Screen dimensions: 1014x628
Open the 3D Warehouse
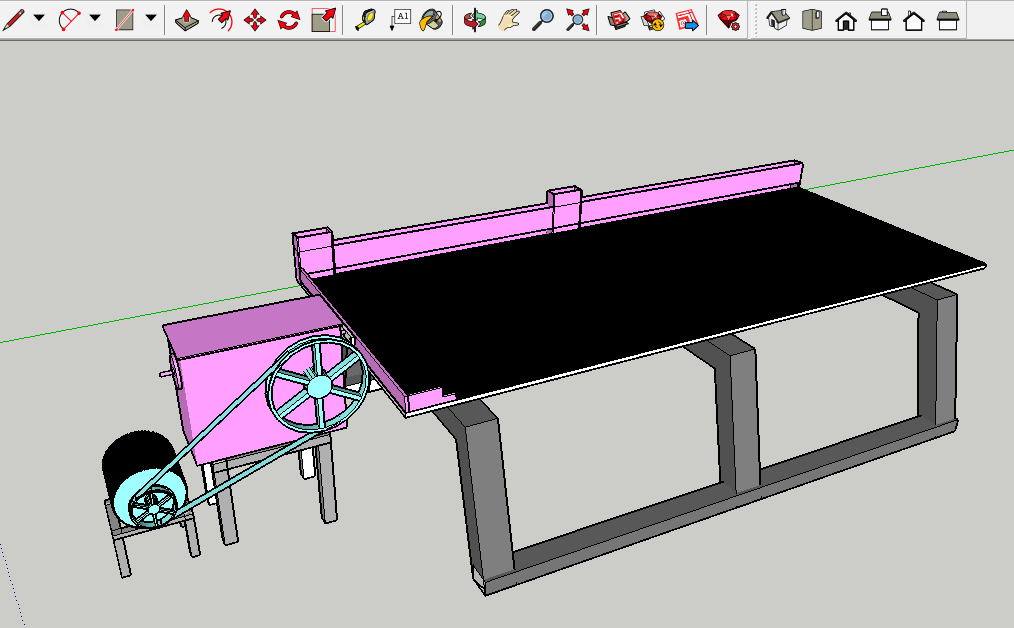tap(619, 19)
